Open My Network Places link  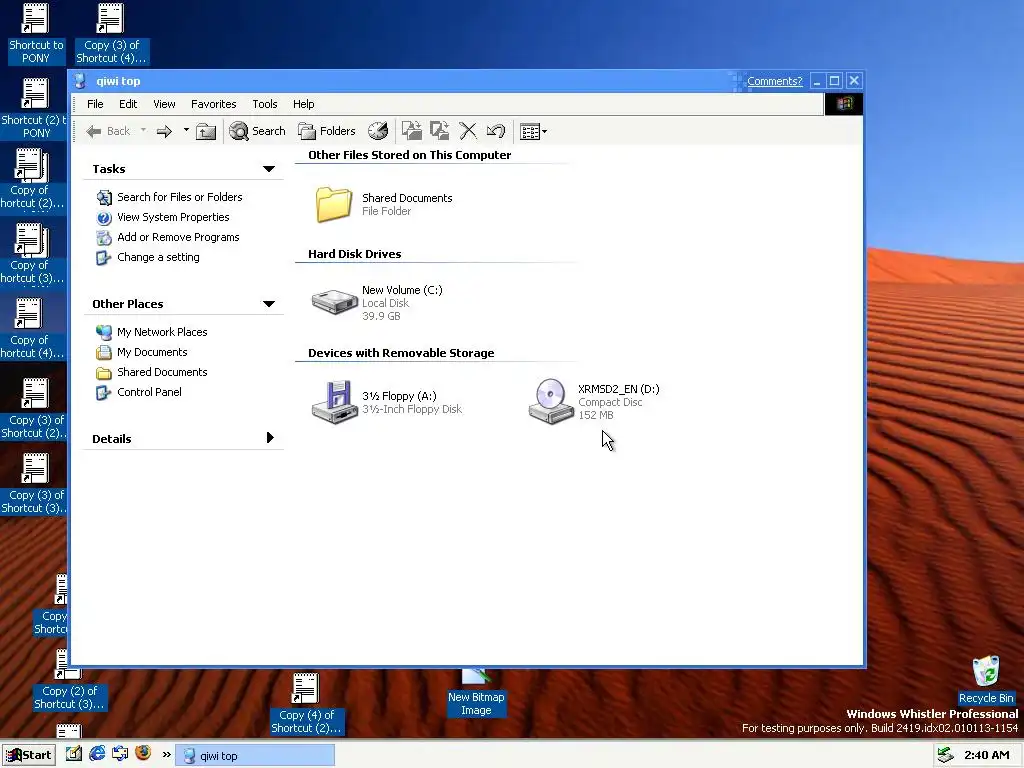pos(162,332)
